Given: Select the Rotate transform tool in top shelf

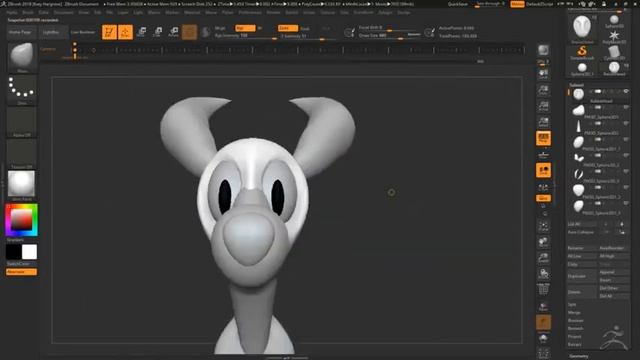Looking at the screenshot, I should click(x=173, y=32).
